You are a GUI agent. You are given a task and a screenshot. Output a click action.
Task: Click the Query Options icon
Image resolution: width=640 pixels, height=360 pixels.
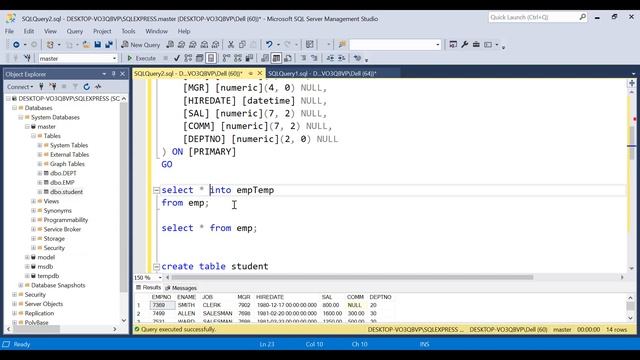[x=200, y=58]
